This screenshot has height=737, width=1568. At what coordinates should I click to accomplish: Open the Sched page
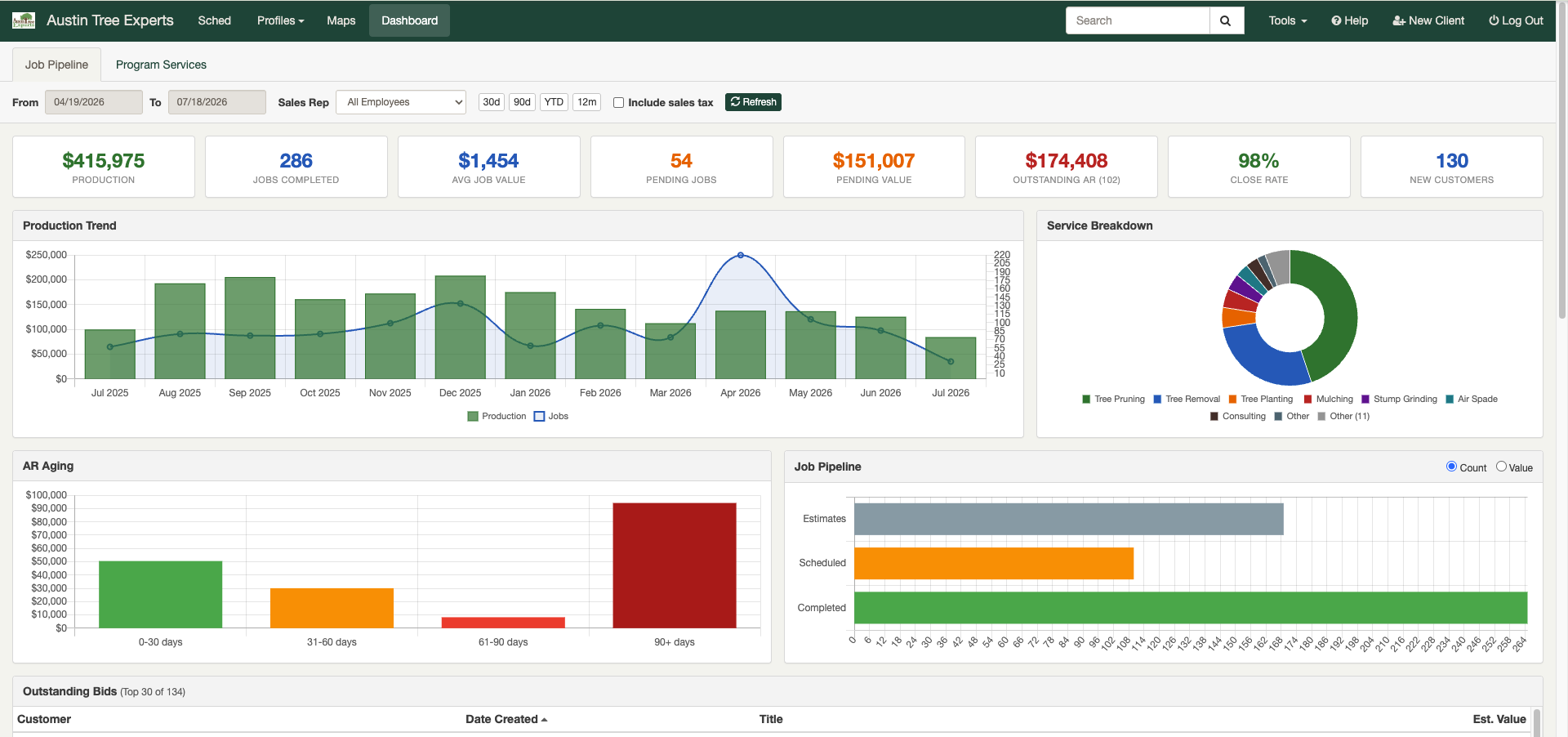click(214, 20)
